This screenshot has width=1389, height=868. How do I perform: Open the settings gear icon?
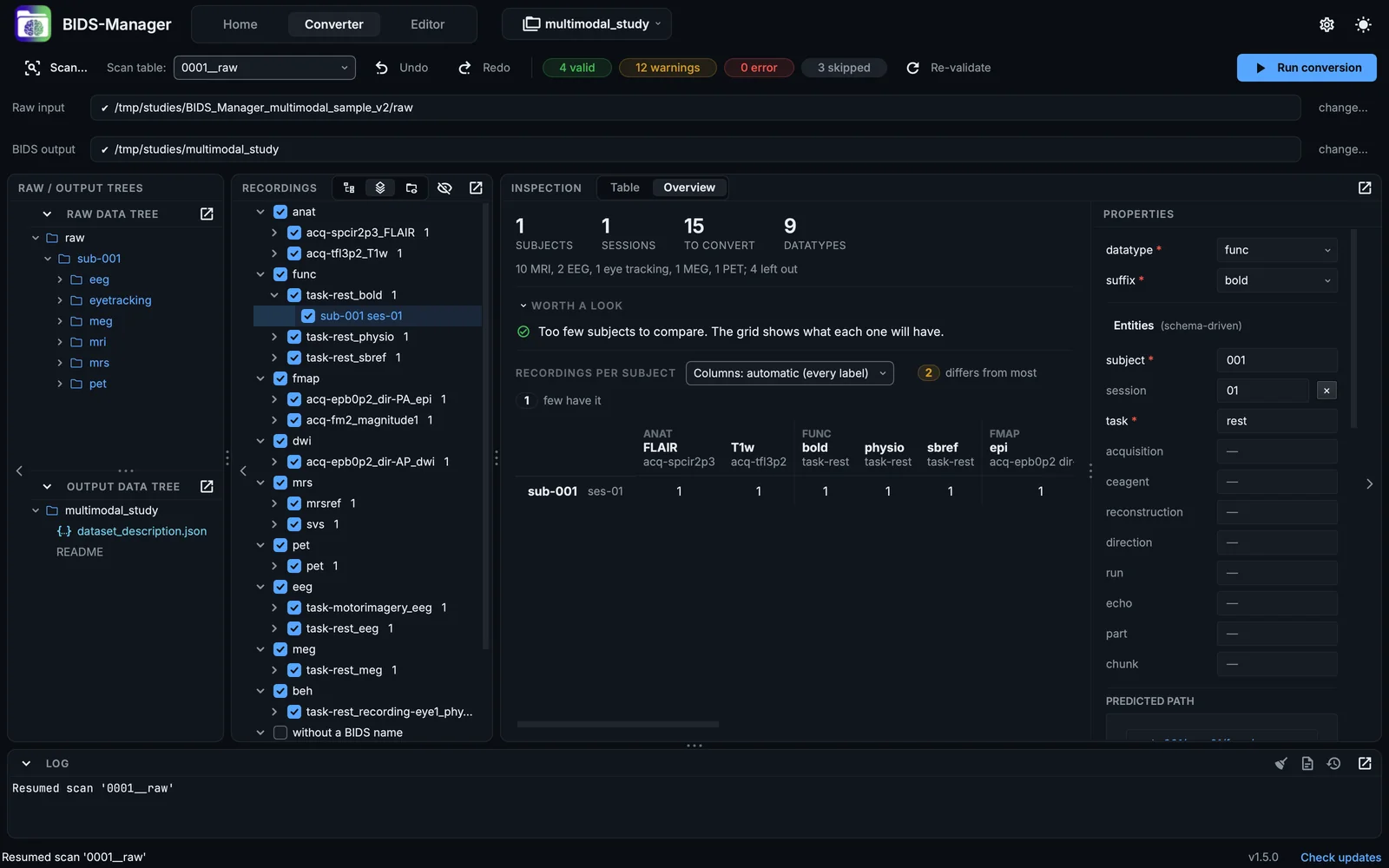coord(1326,24)
